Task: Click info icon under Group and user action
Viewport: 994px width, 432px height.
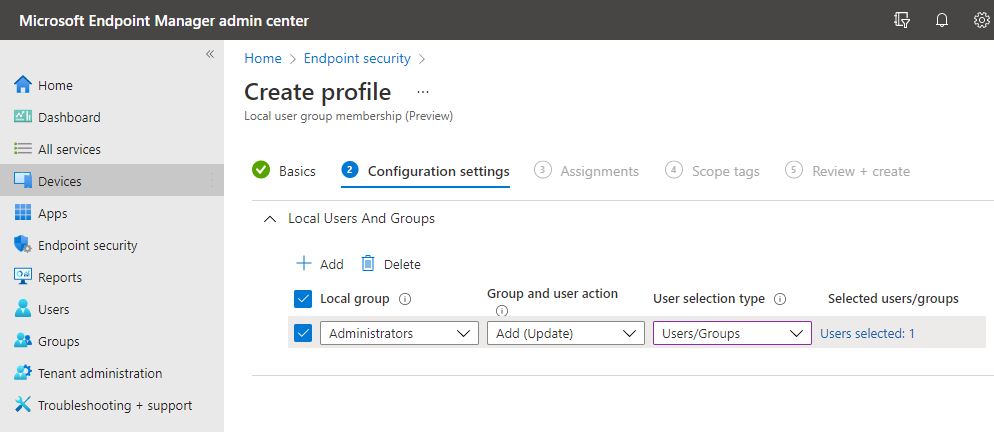Action: [501, 311]
